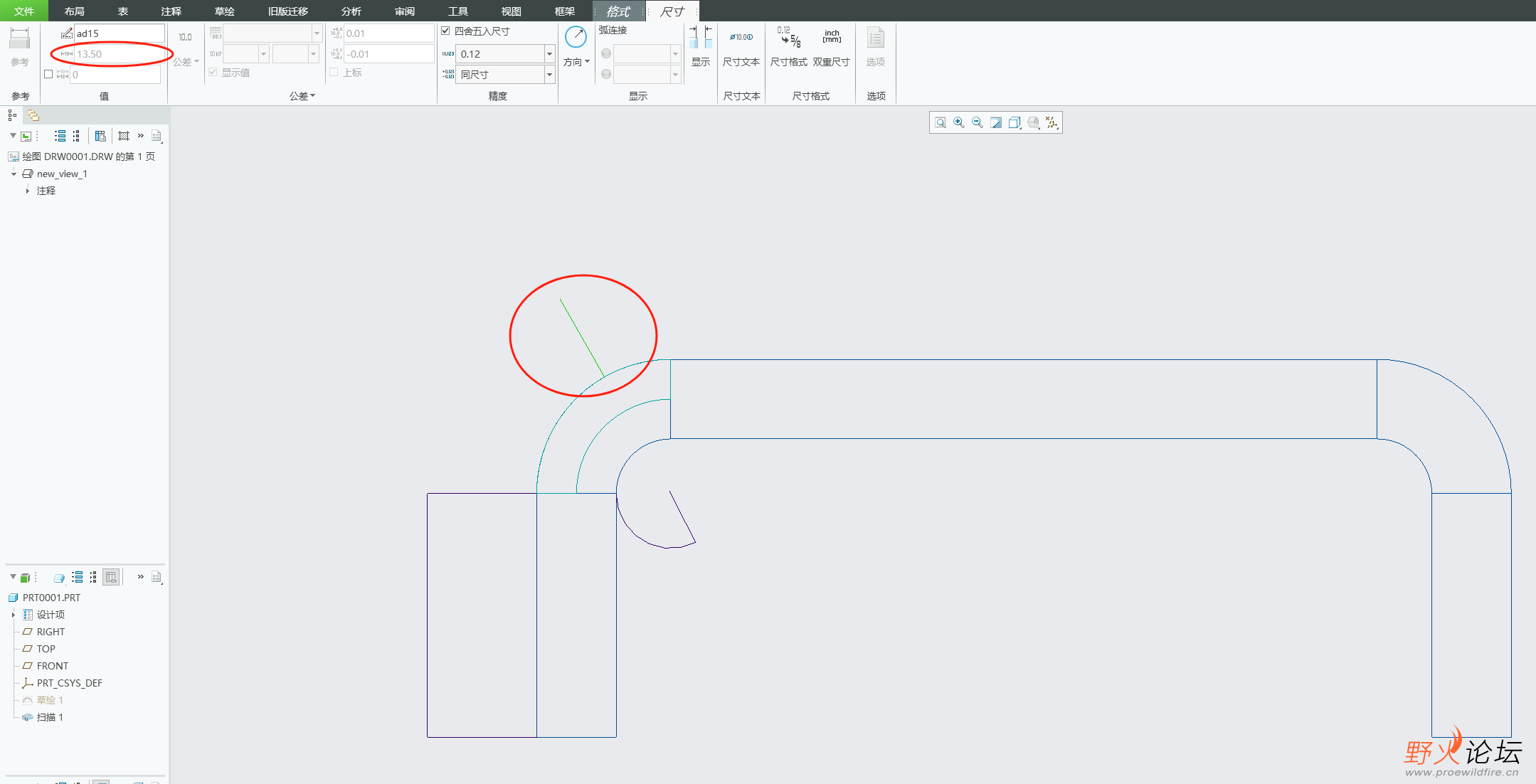Switch to the 注释 ribbon tab

[171, 11]
